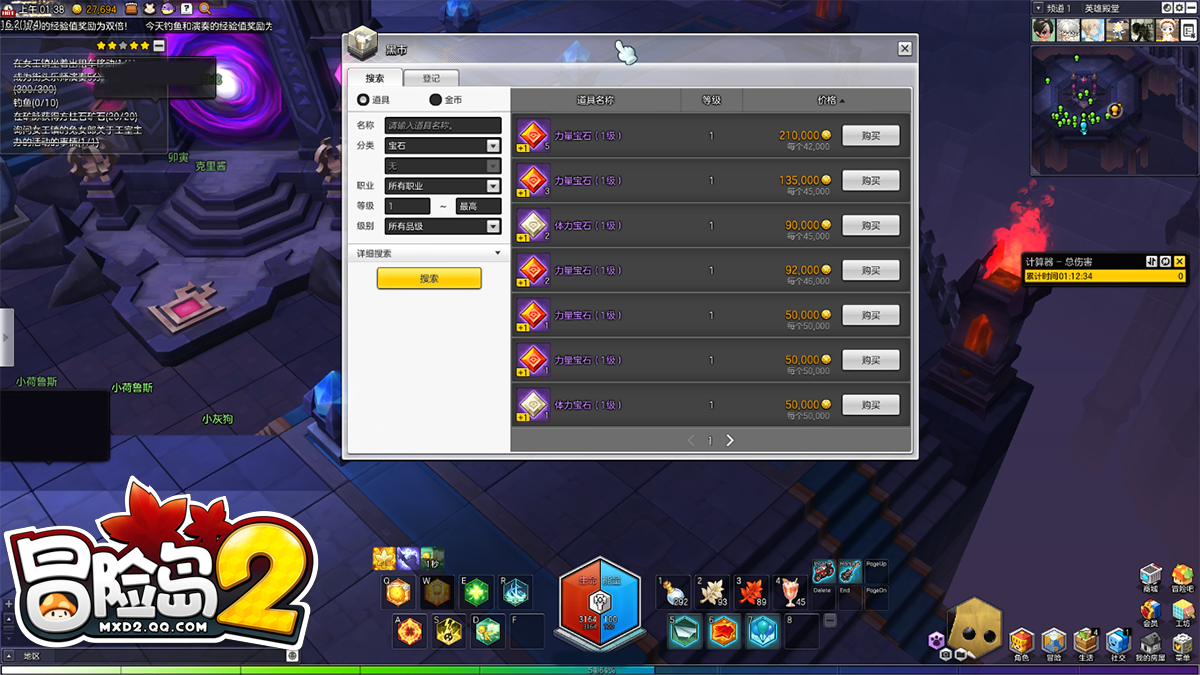The width and height of the screenshot is (1200, 675).
Task: Select the 道具 radio option
Action: (x=363, y=100)
